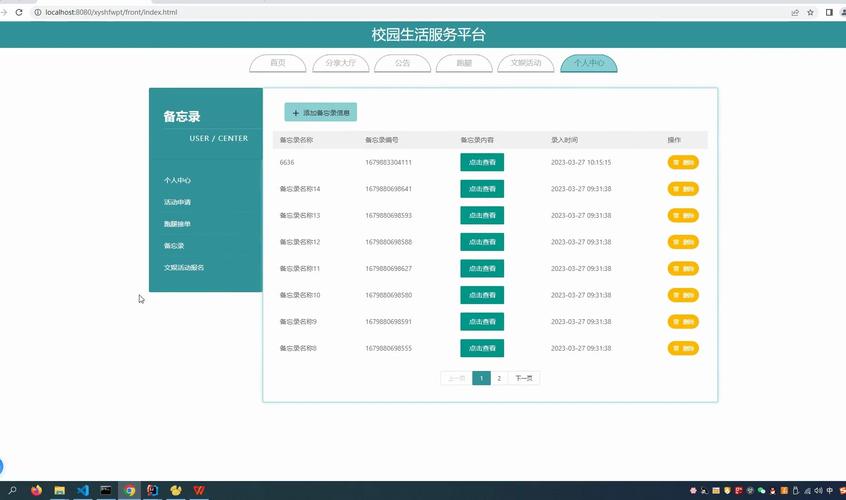Open the 分享大厅 tab
Screen dimensions: 846x500
coord(340,63)
